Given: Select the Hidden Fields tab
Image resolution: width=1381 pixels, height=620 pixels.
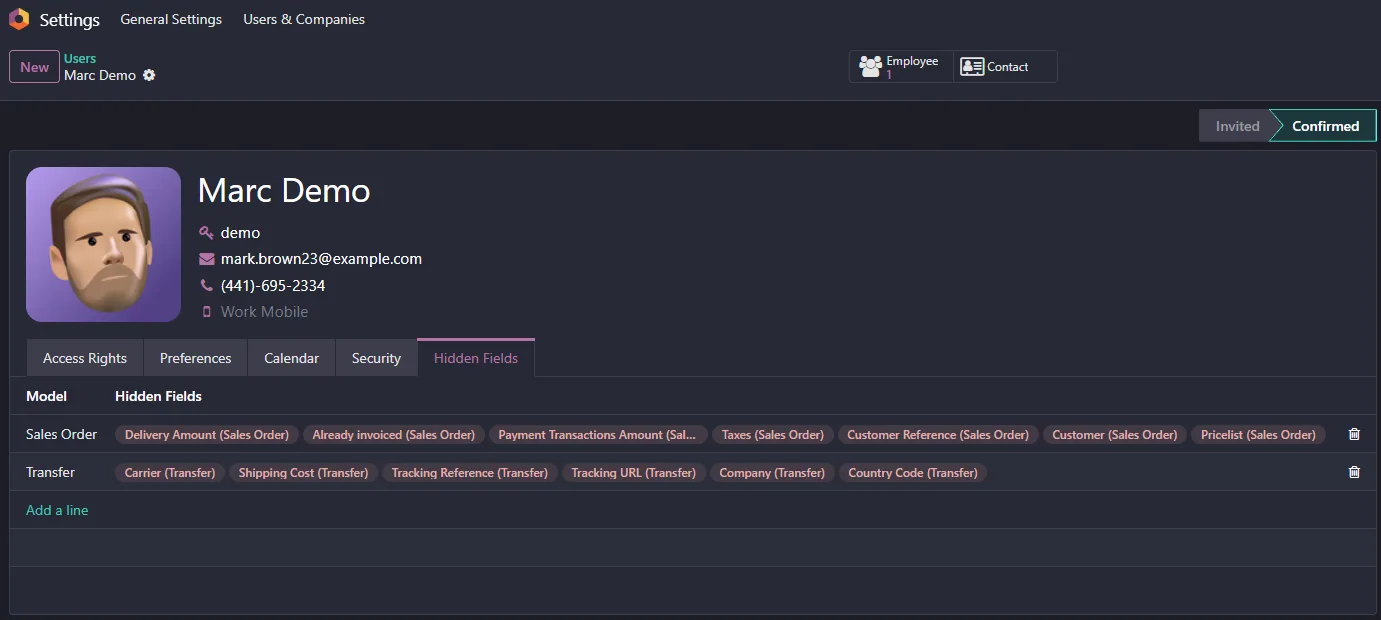Looking at the screenshot, I should coord(476,358).
